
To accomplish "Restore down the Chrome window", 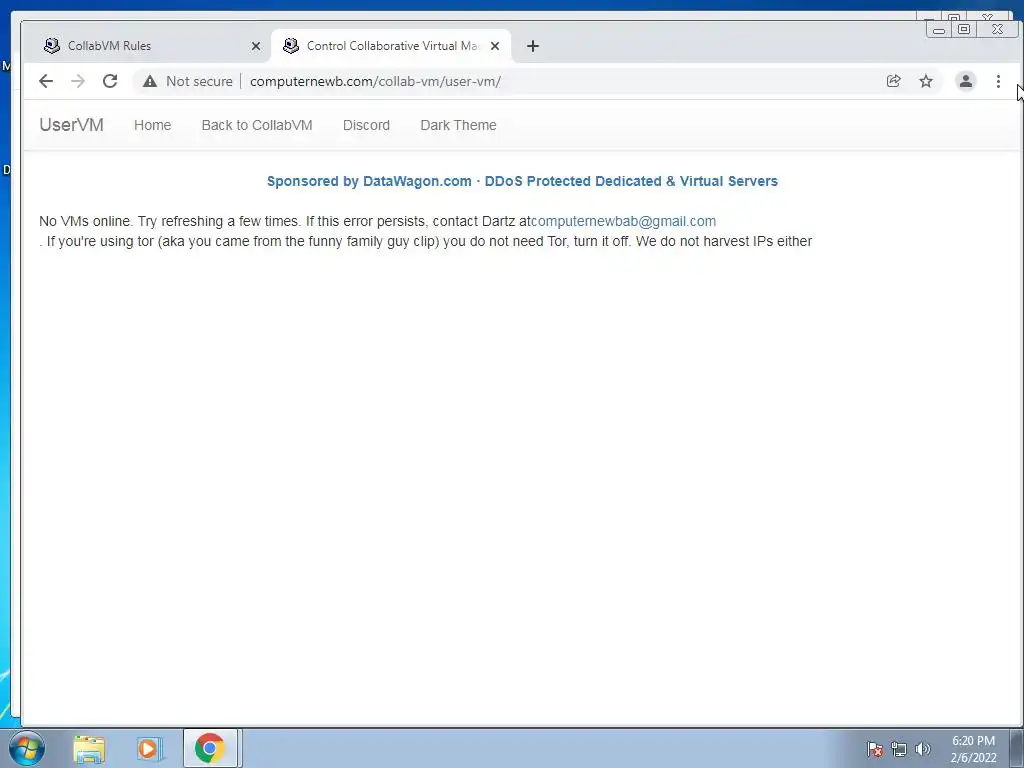I will point(964,29).
